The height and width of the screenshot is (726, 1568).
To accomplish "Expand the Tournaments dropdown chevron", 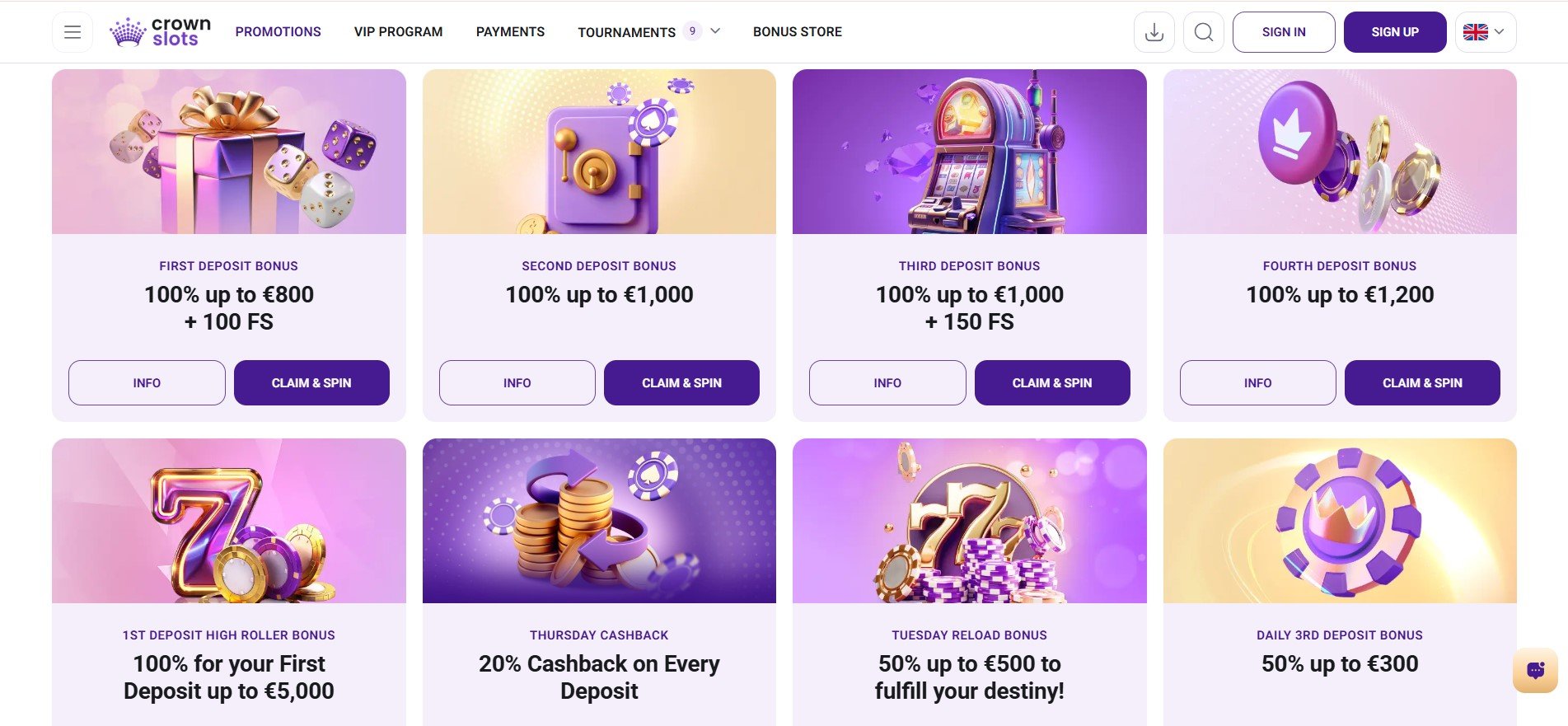I will pos(715,31).
